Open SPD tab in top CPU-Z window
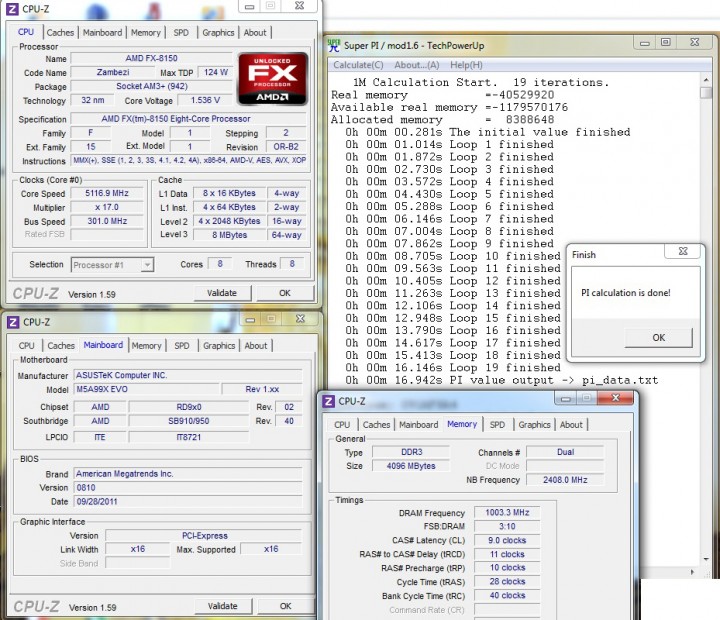 click(x=181, y=33)
